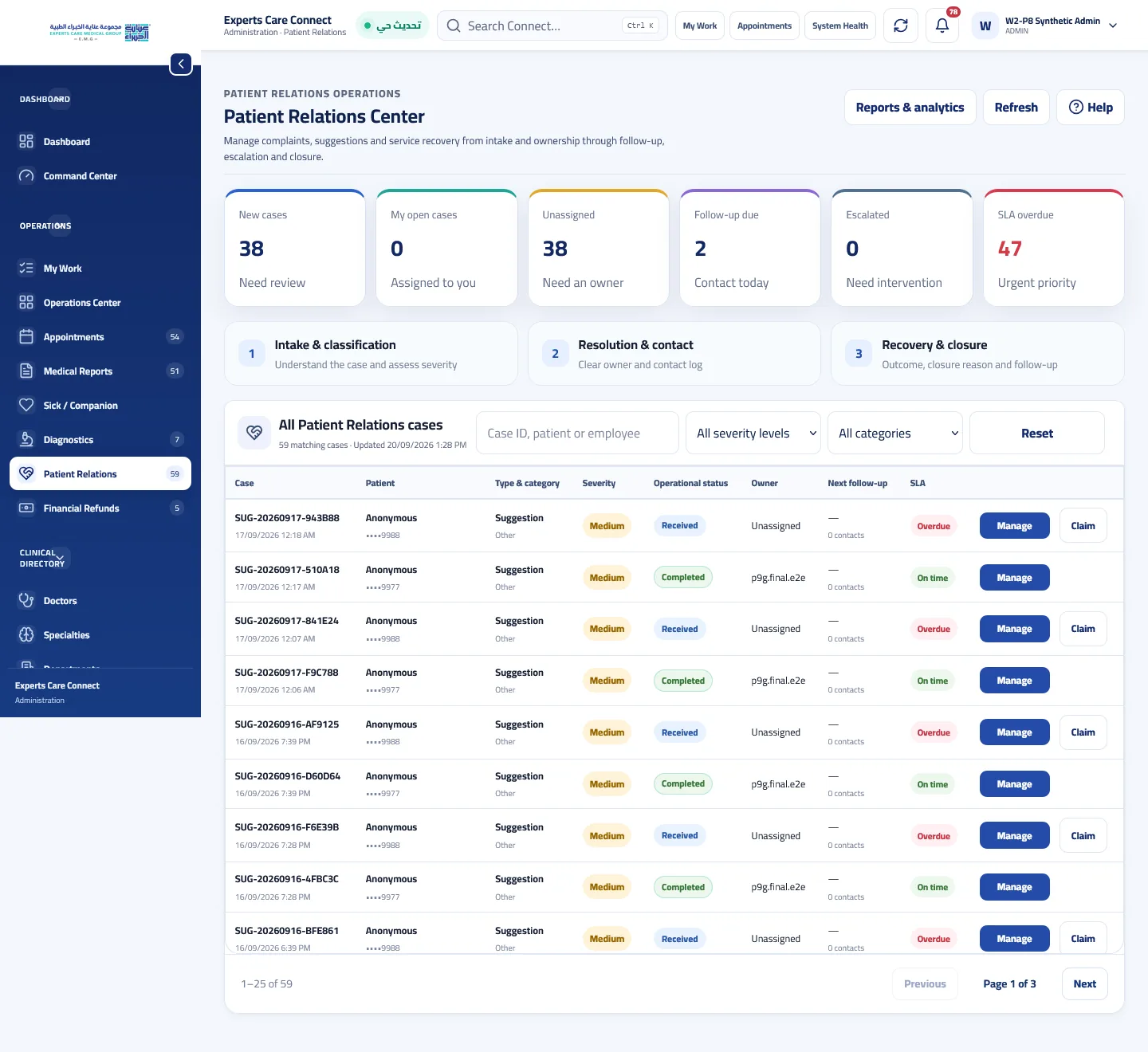Click the Command Center gauge icon
The width and height of the screenshot is (1148, 1052).
[x=26, y=175]
